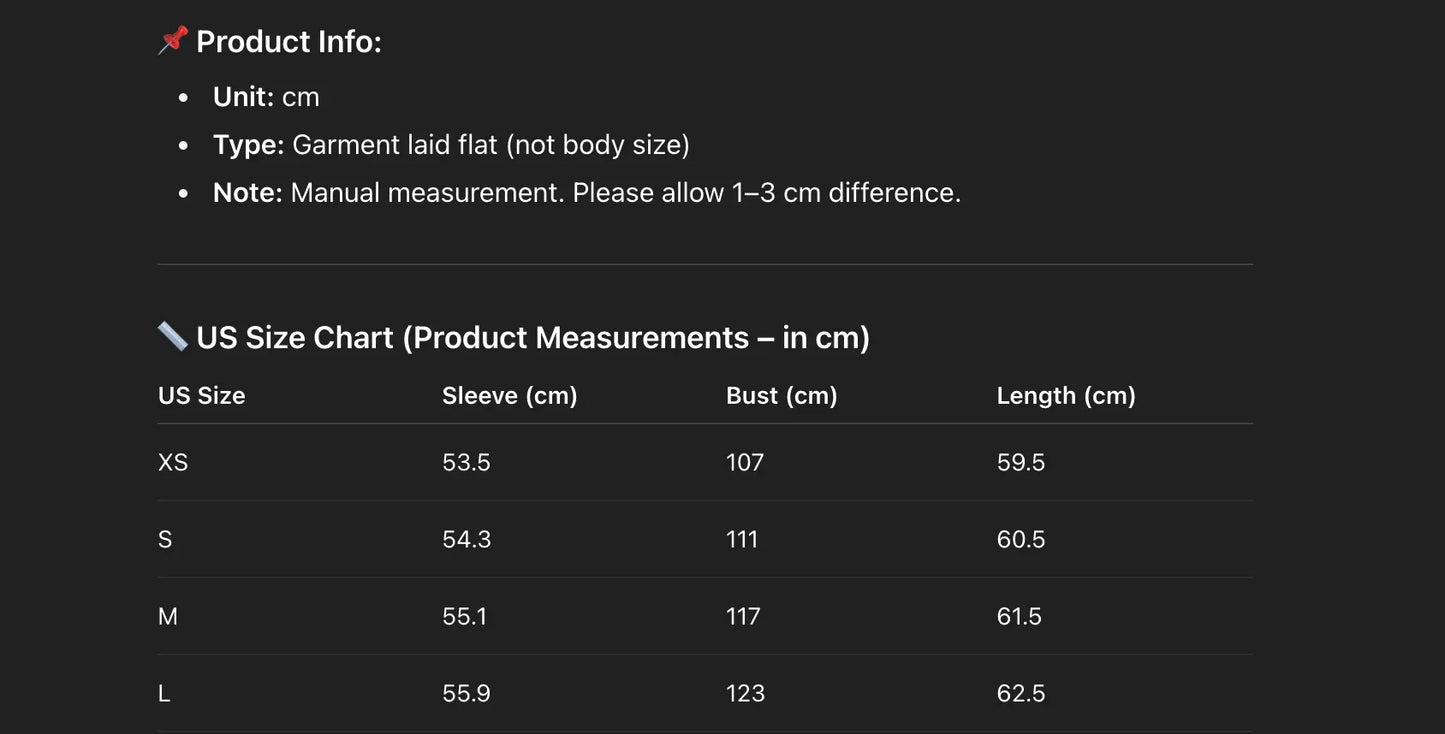Select the US Size Chart heading text
The height and width of the screenshot is (734, 1445).
tap(533, 338)
